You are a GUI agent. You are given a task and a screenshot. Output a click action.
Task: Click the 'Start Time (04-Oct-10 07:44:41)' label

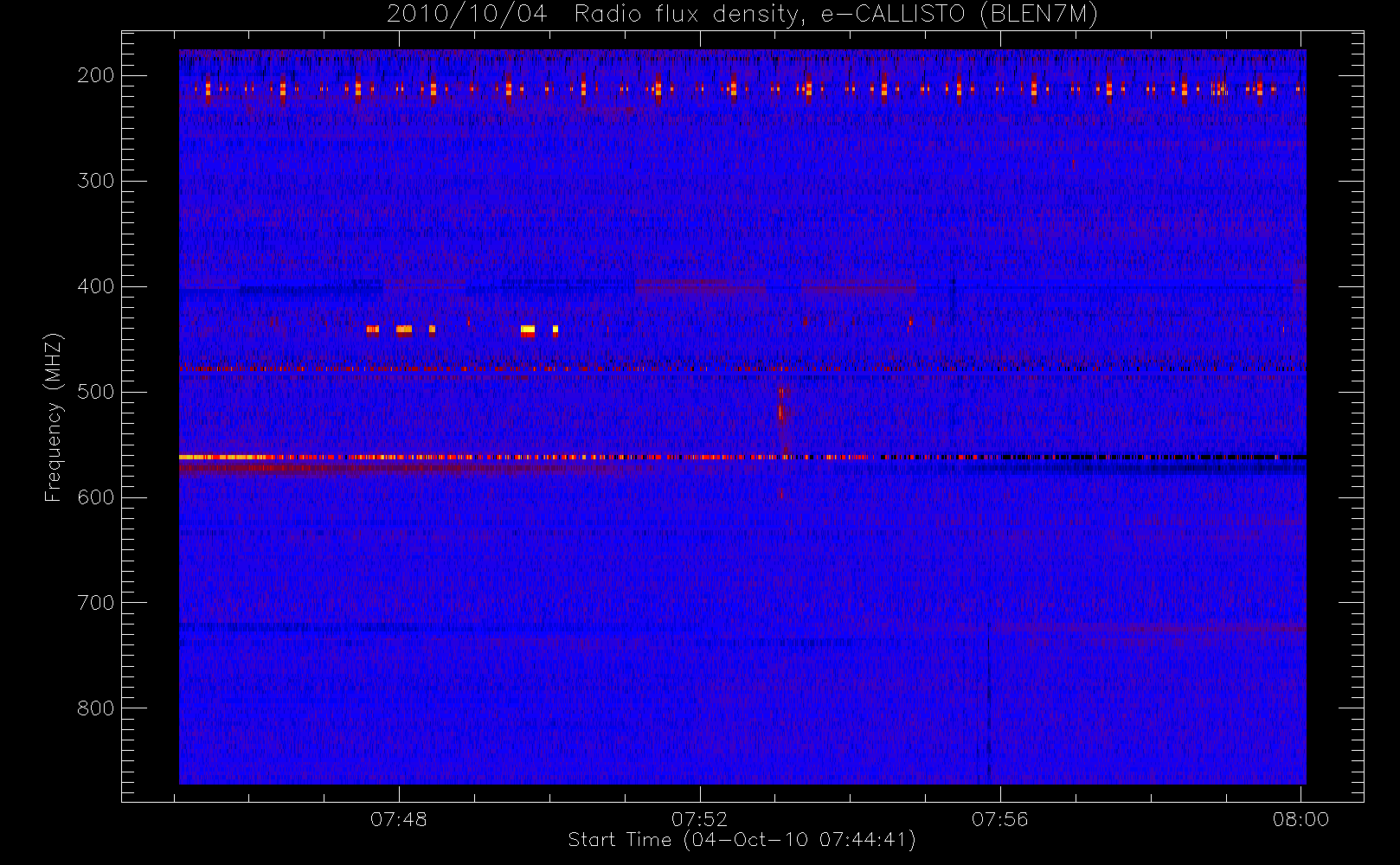click(x=742, y=840)
